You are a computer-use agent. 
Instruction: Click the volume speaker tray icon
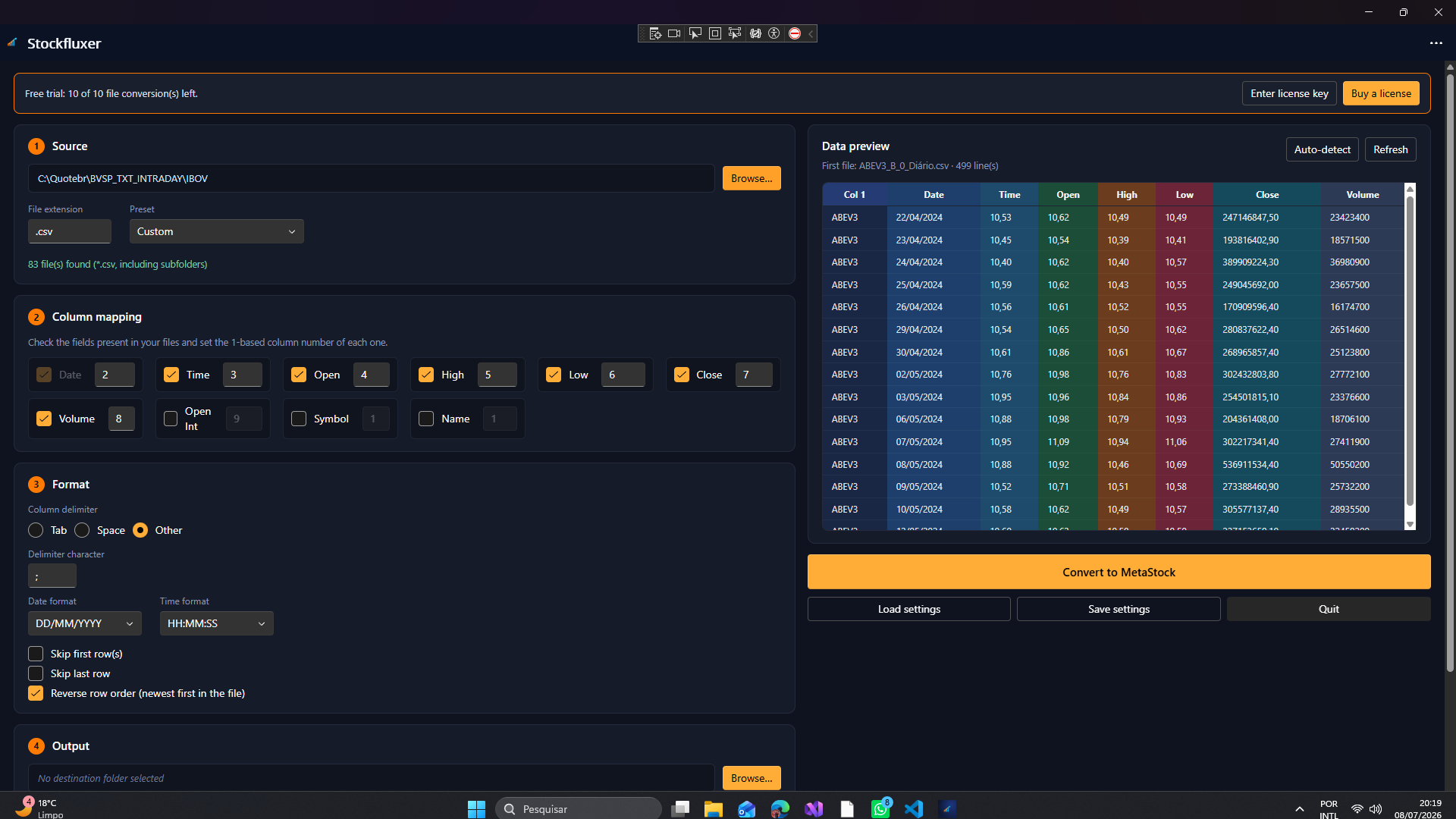[x=1376, y=809]
